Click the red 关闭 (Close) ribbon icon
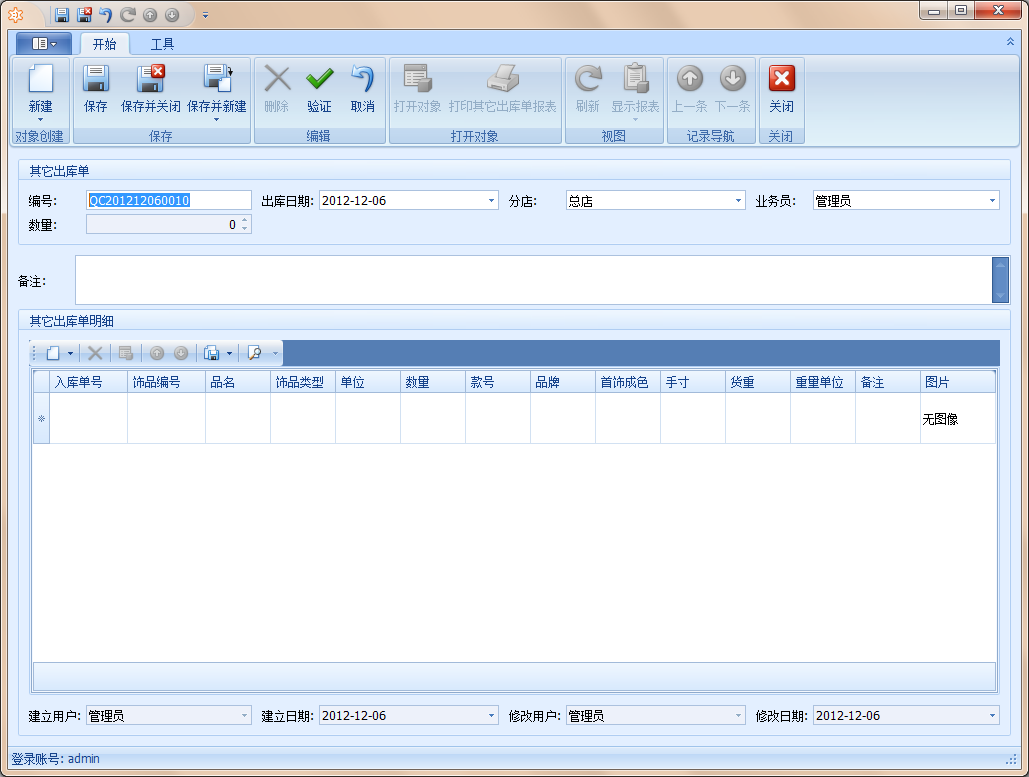Image resolution: width=1029 pixels, height=777 pixels. point(782,79)
